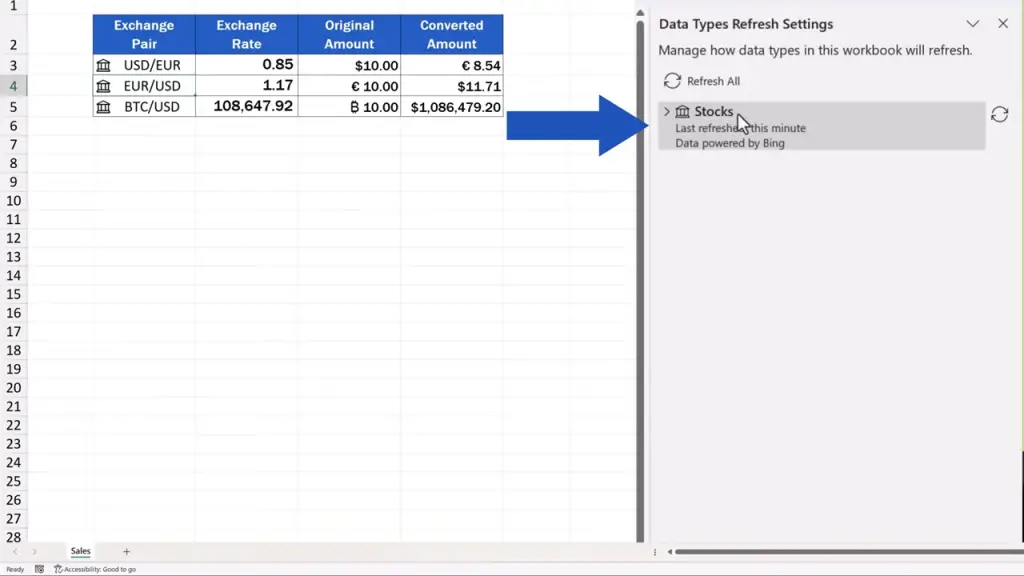This screenshot has width=1024, height=576.
Task: Select row 5 header
Action: point(13,107)
